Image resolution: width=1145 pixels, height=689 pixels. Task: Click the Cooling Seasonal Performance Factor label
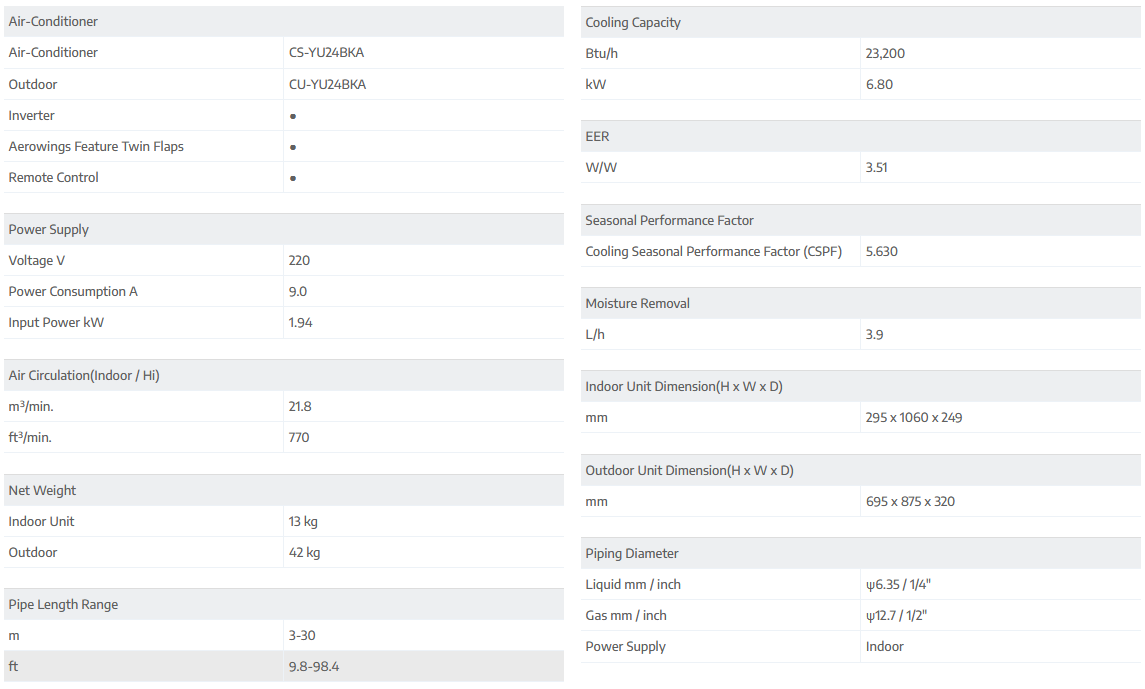coord(713,252)
